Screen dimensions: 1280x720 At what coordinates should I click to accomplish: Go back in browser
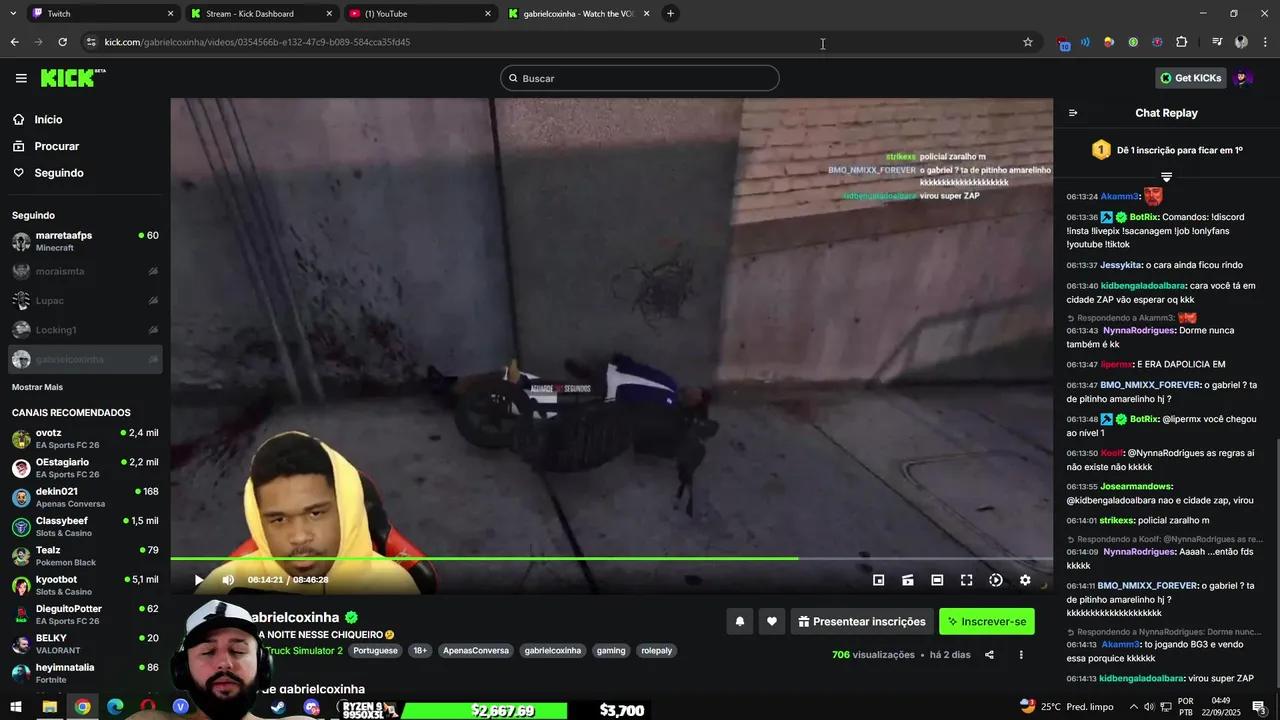coord(14,42)
